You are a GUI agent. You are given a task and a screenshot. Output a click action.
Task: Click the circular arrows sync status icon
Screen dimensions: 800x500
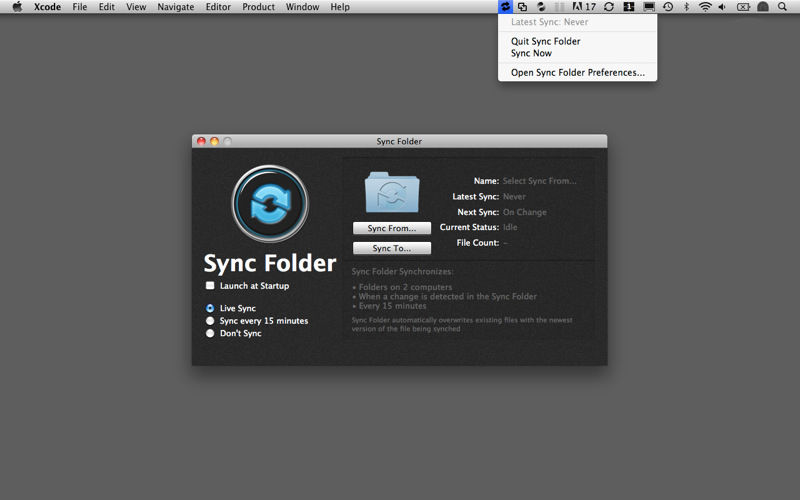point(609,7)
